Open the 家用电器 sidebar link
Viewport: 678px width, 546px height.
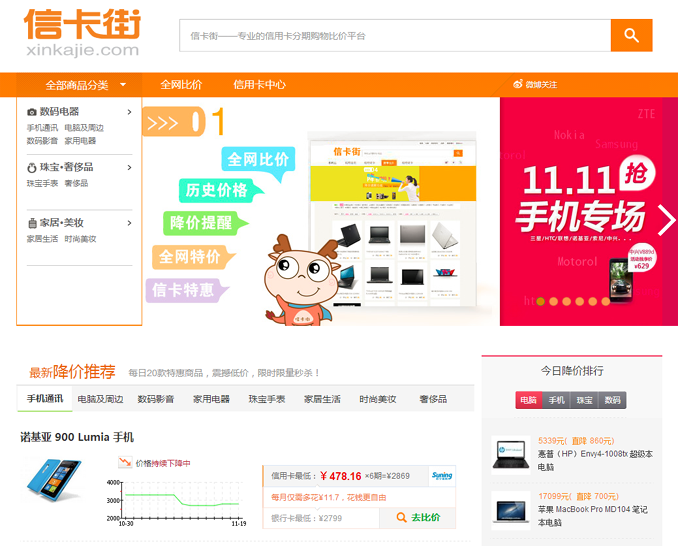(x=80, y=140)
